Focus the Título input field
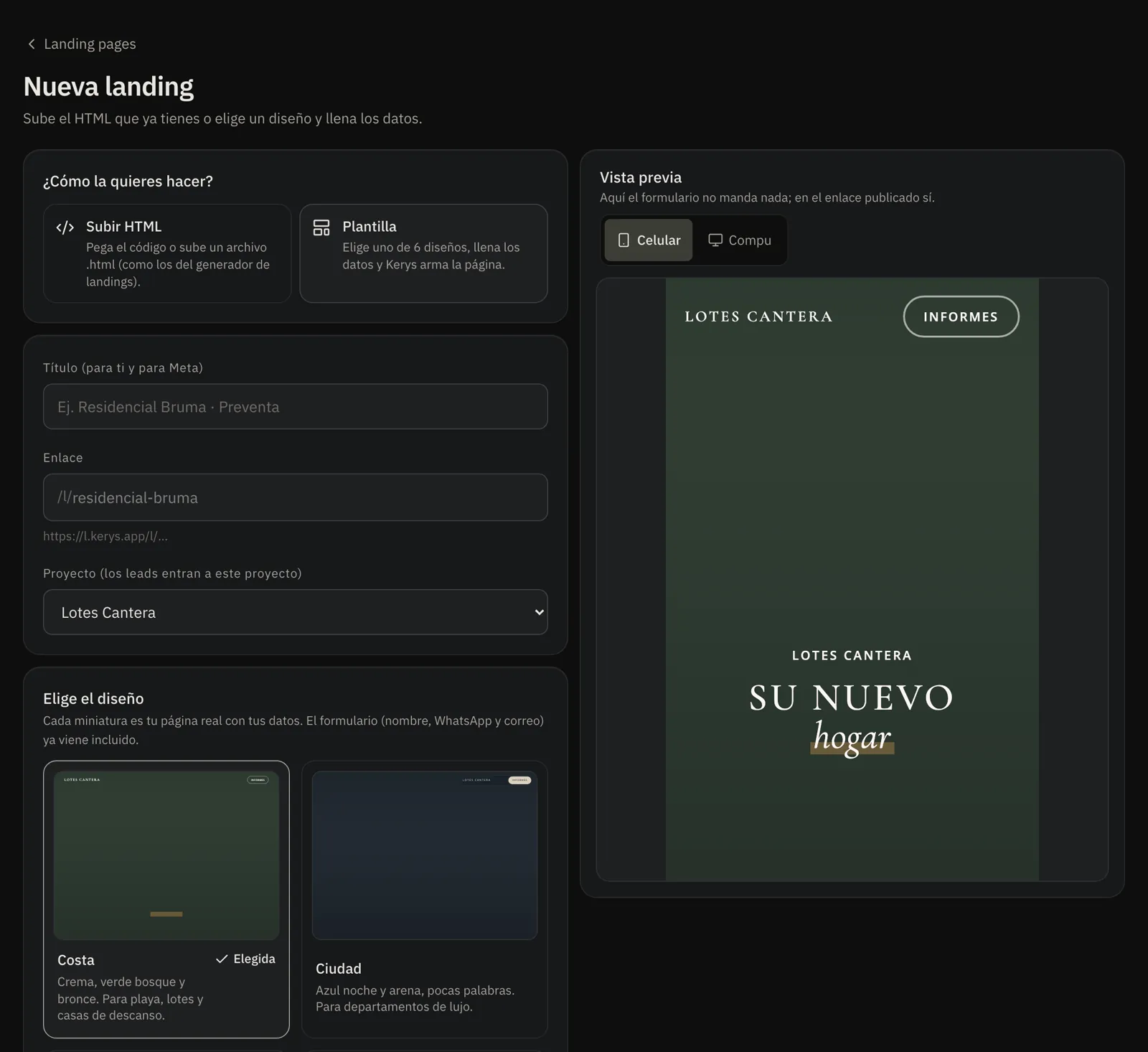The height and width of the screenshot is (1052, 1148). pos(296,407)
